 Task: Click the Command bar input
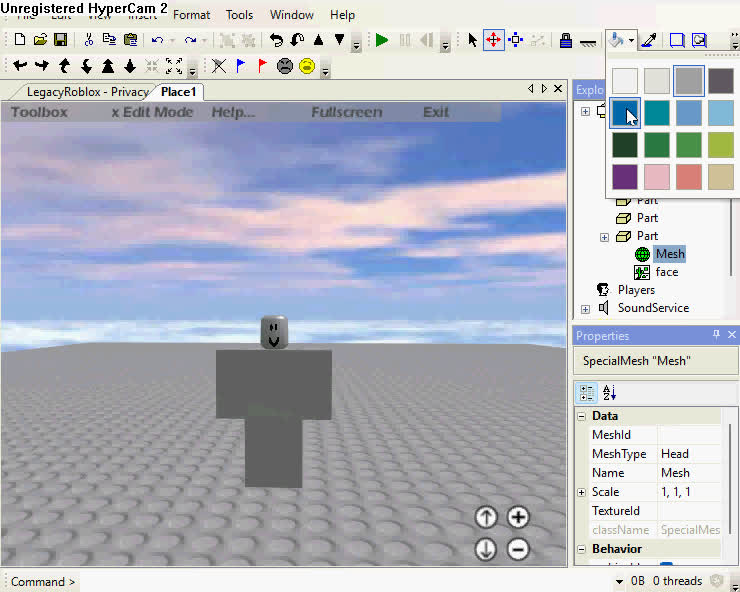coord(345,582)
